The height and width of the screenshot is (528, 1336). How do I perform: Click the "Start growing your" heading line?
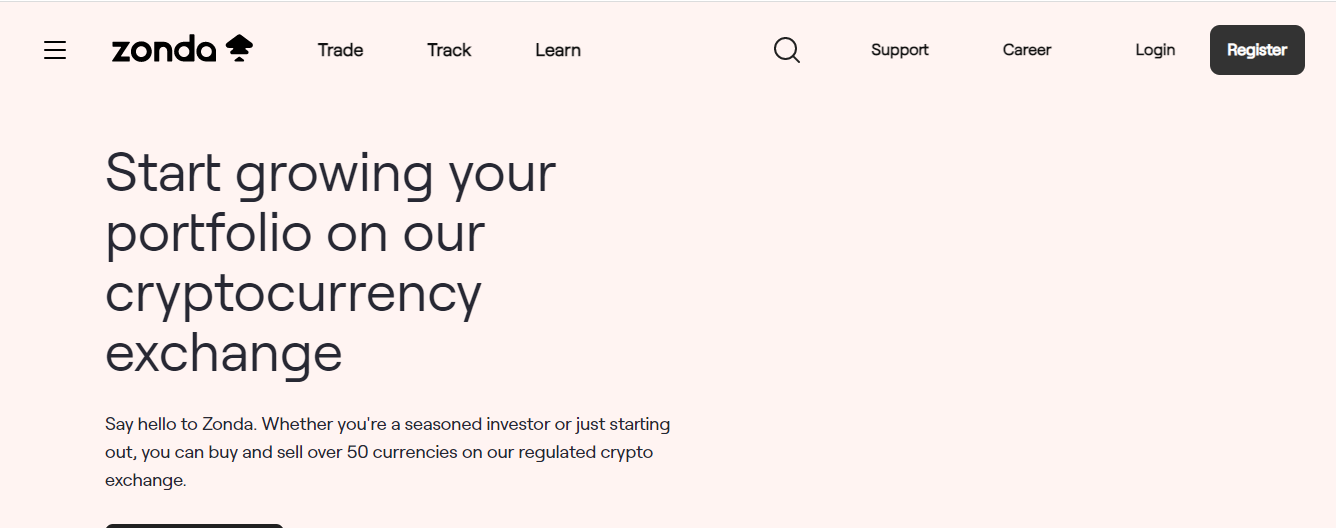click(330, 173)
